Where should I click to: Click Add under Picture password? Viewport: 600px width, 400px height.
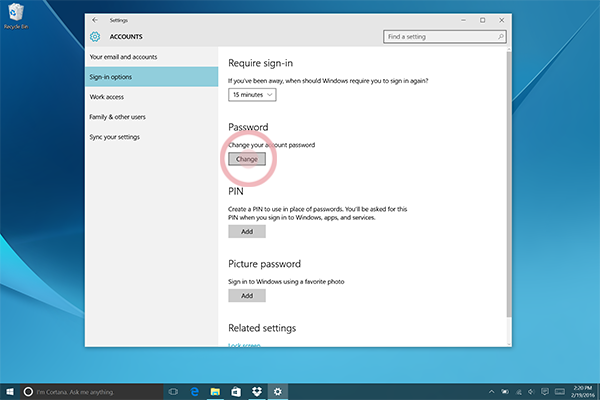(x=247, y=296)
